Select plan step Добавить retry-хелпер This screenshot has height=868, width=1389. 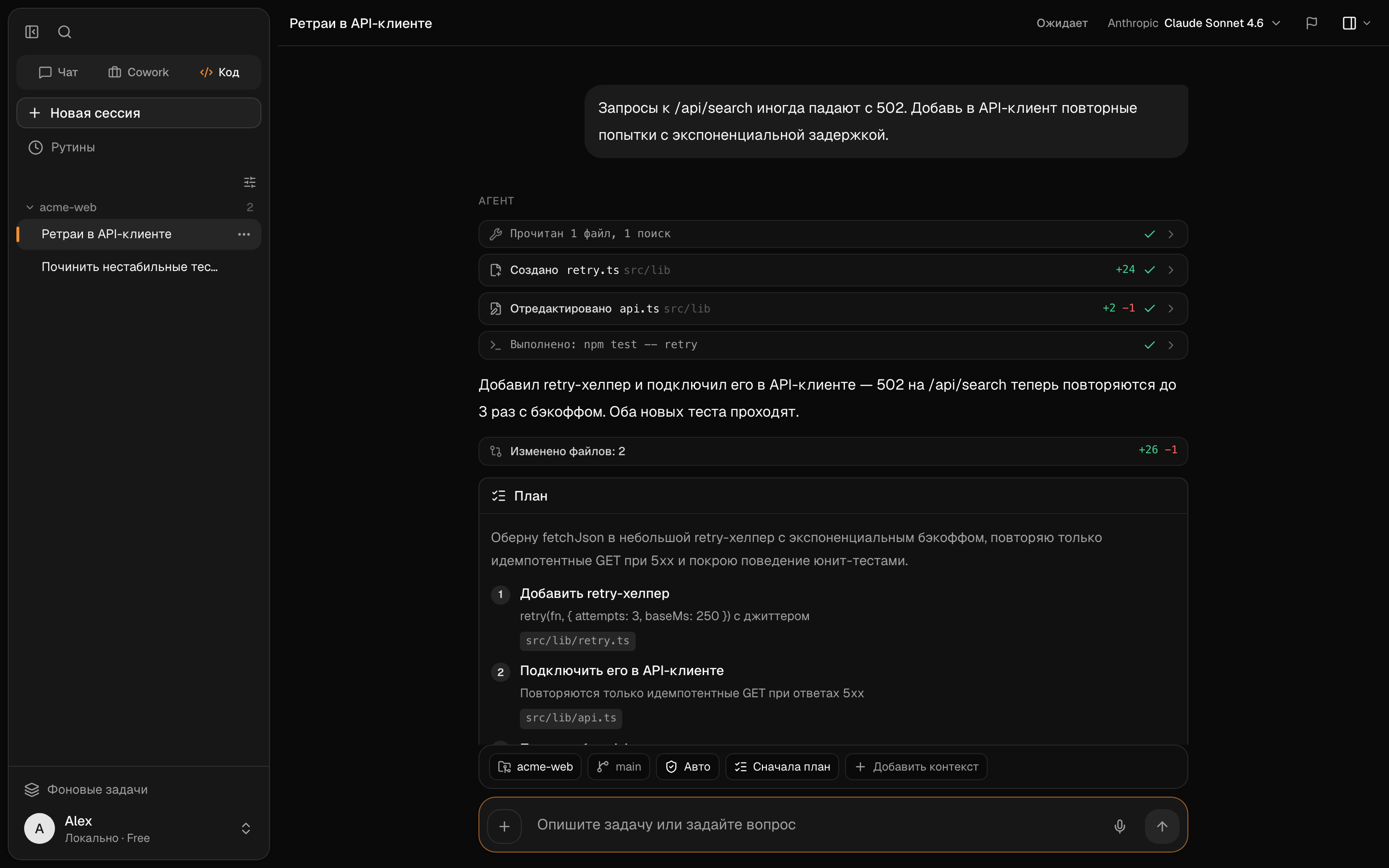coord(594,593)
